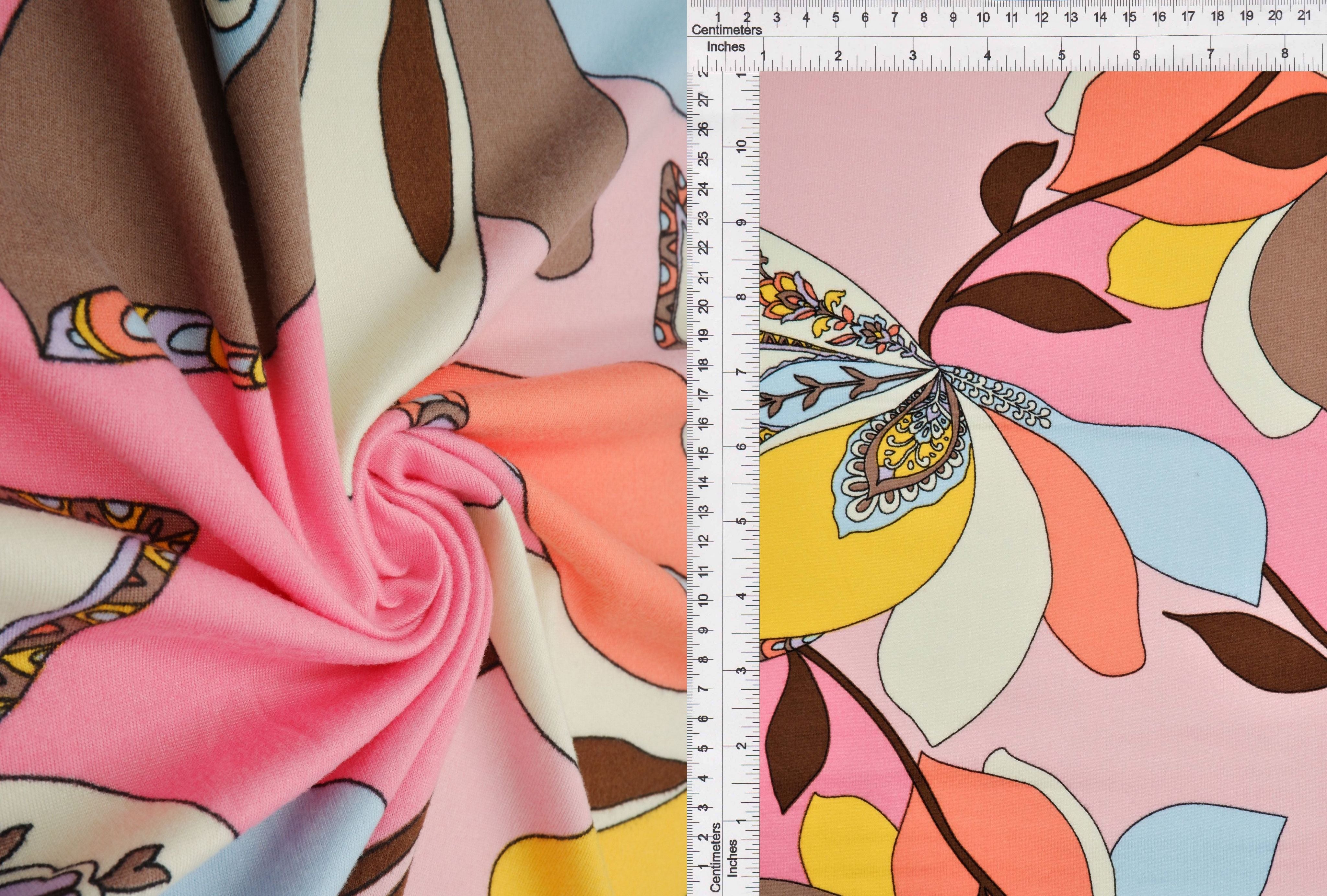
Task: Click the Centimeters label on top ruler
Action: [x=726, y=30]
